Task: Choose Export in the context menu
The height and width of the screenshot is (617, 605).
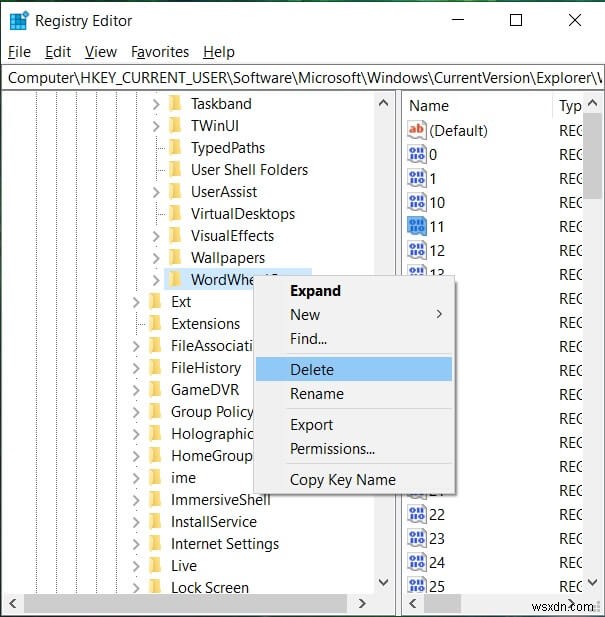Action: (354, 425)
